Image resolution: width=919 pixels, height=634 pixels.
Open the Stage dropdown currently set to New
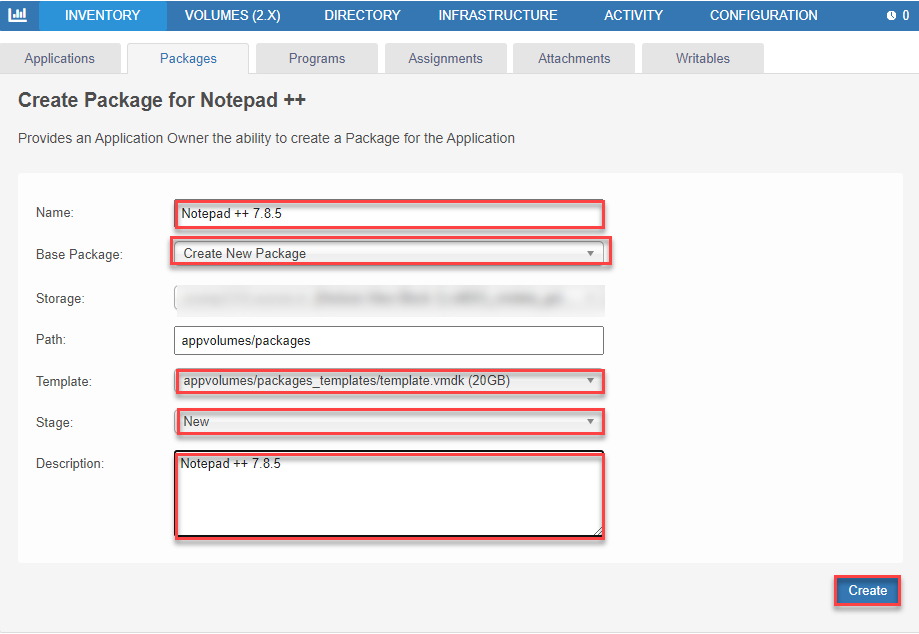coord(390,421)
